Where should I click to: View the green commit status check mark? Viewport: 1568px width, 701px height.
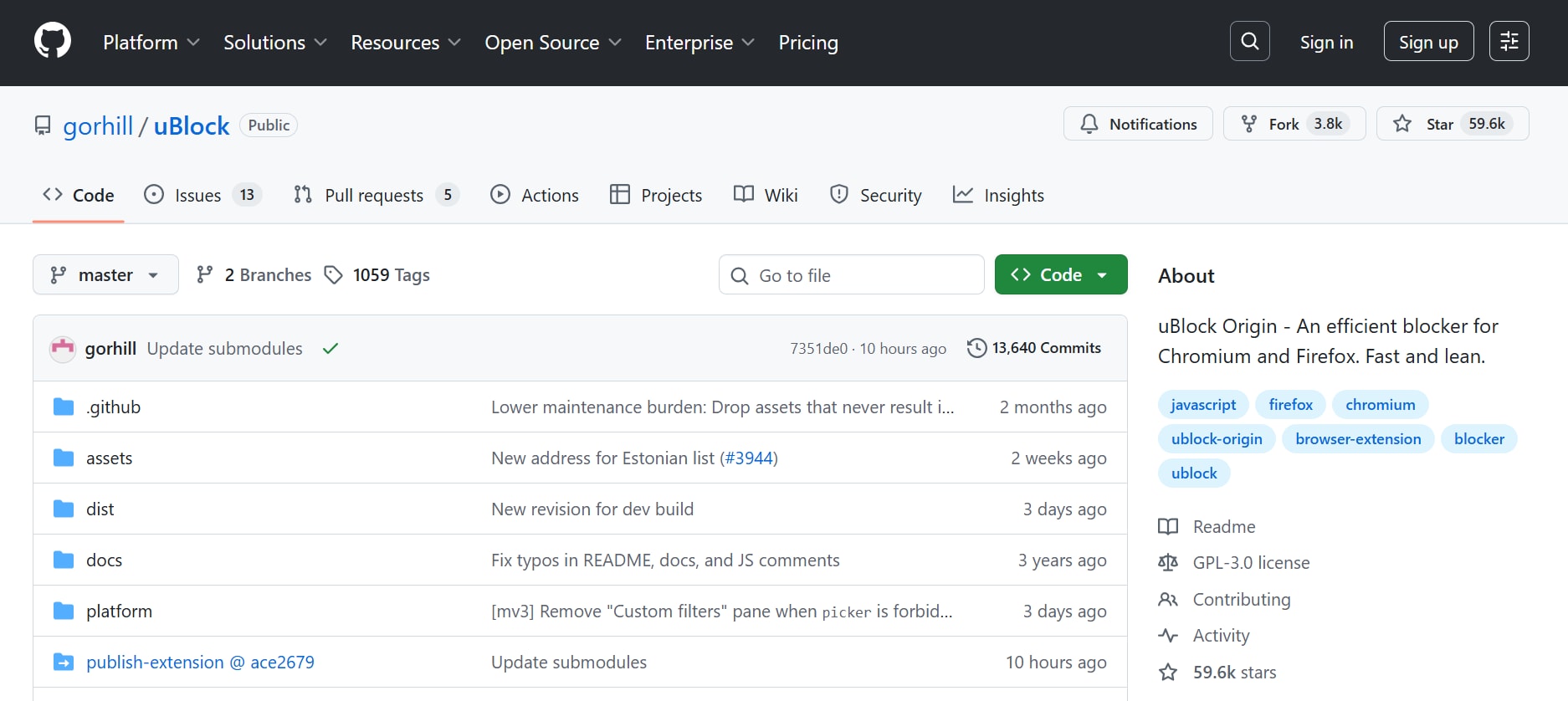[x=331, y=348]
